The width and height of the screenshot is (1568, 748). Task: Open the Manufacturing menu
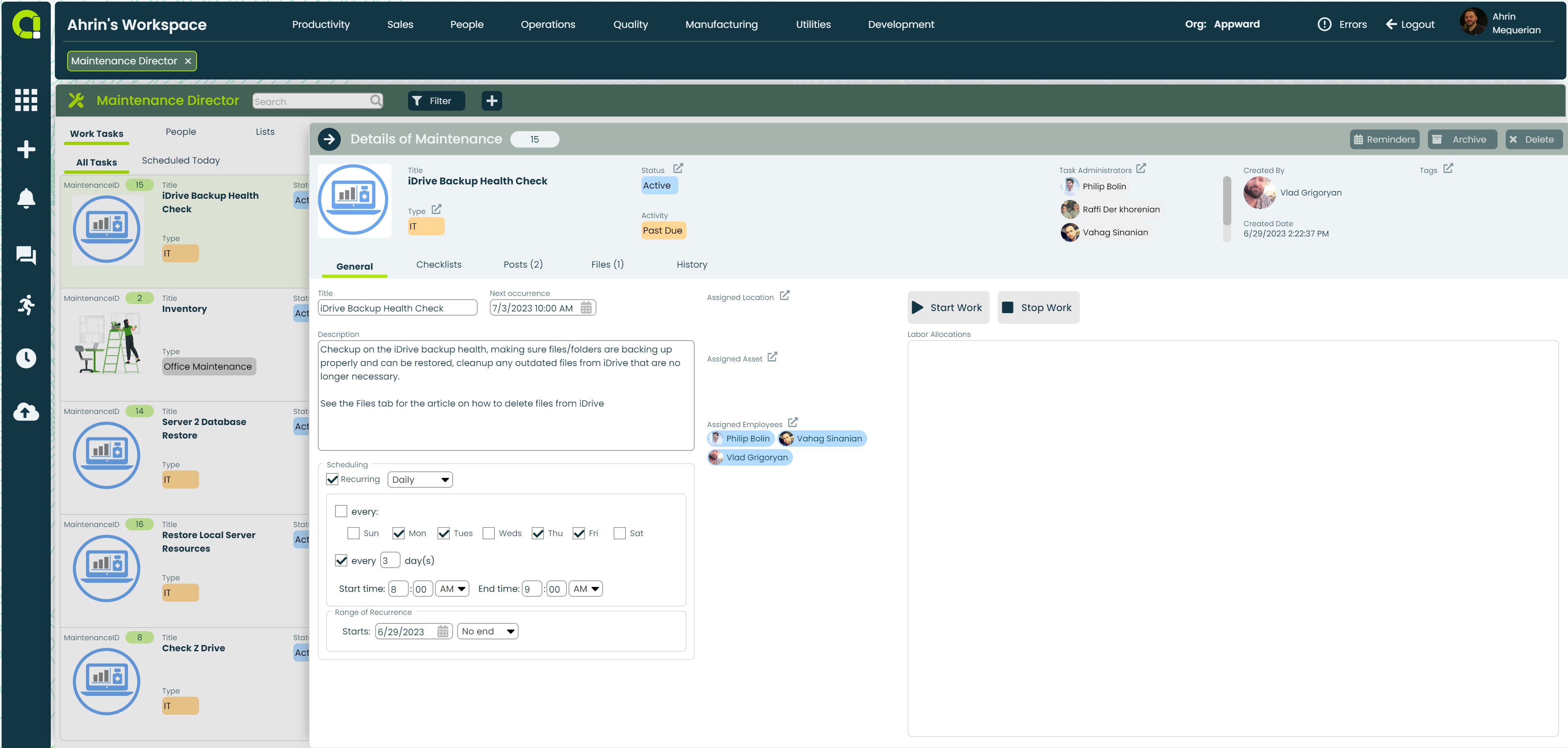[x=721, y=24]
